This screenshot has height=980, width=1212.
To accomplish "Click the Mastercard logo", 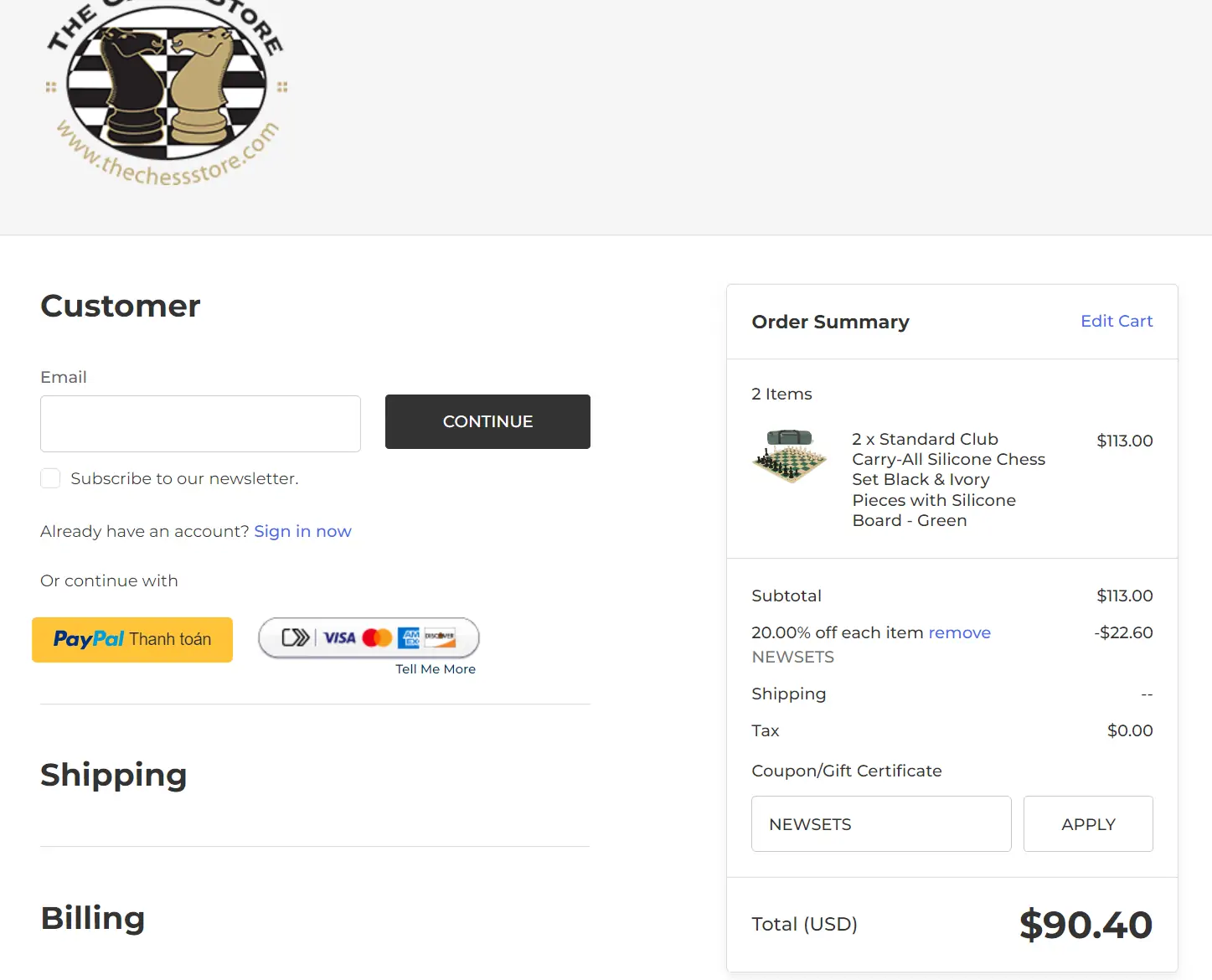I will click(377, 638).
